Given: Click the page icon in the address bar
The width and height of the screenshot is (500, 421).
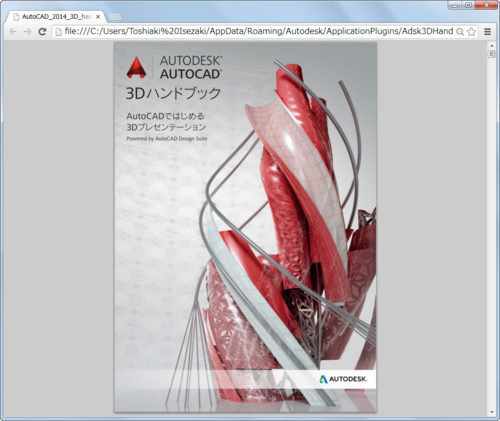Looking at the screenshot, I should tap(59, 32).
